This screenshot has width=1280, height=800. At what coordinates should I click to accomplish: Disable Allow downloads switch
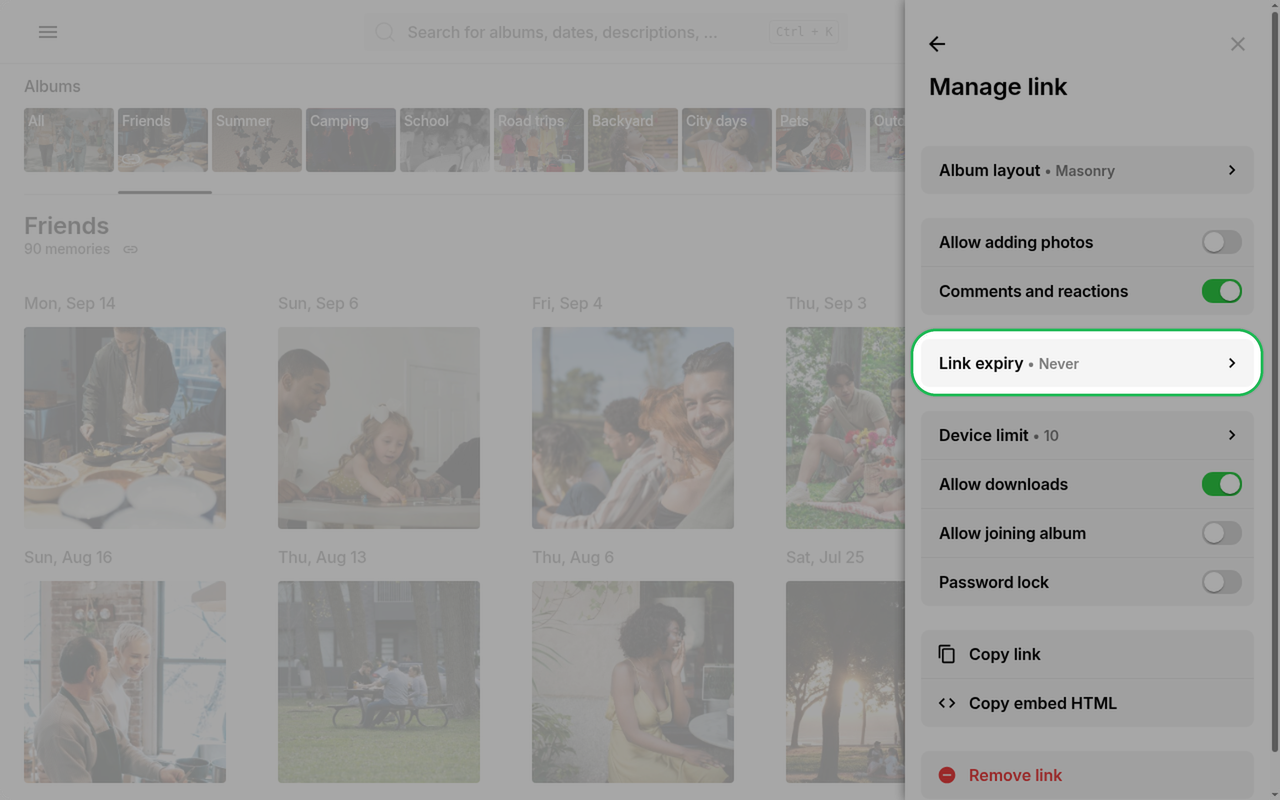coord(1222,484)
